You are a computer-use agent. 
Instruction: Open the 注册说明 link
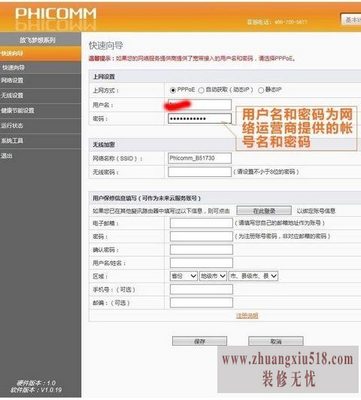point(247,315)
